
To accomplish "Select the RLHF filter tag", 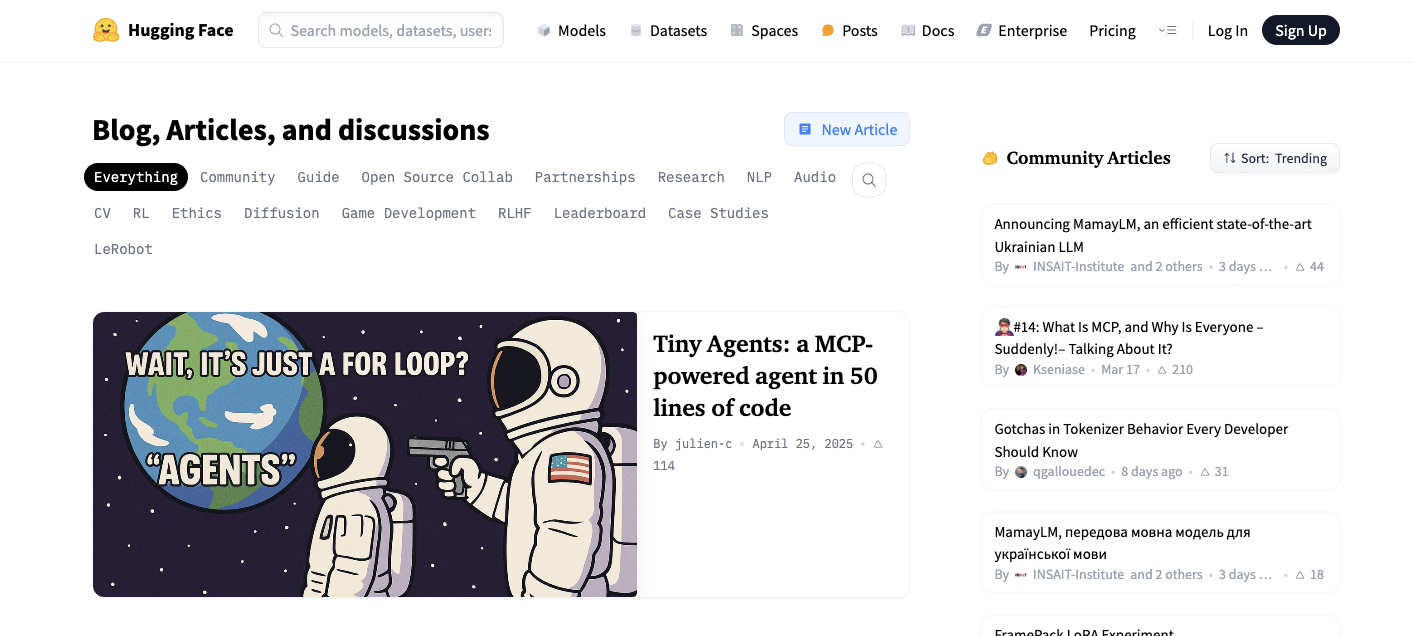I will click(x=515, y=213).
